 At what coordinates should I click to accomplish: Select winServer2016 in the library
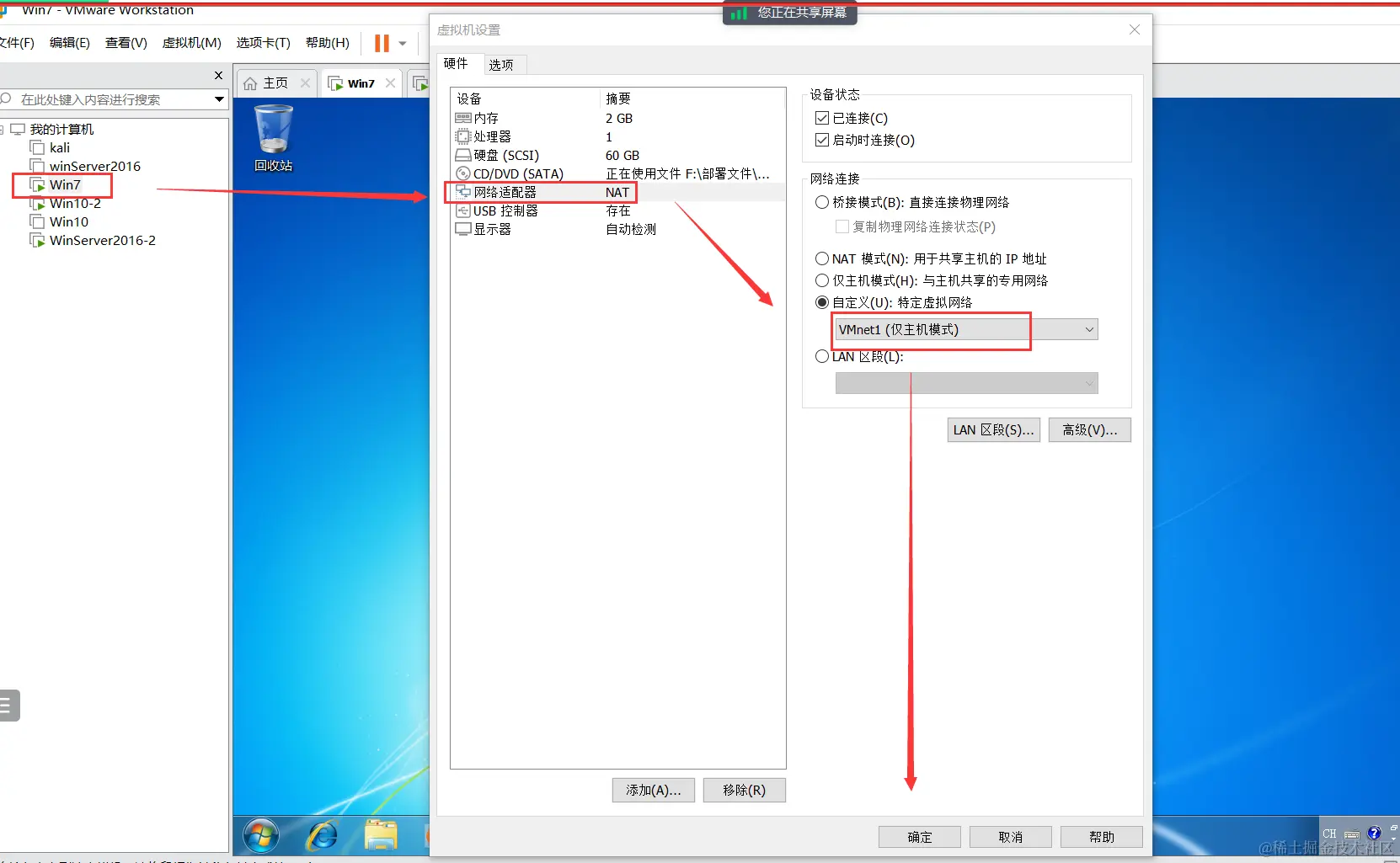click(95, 166)
